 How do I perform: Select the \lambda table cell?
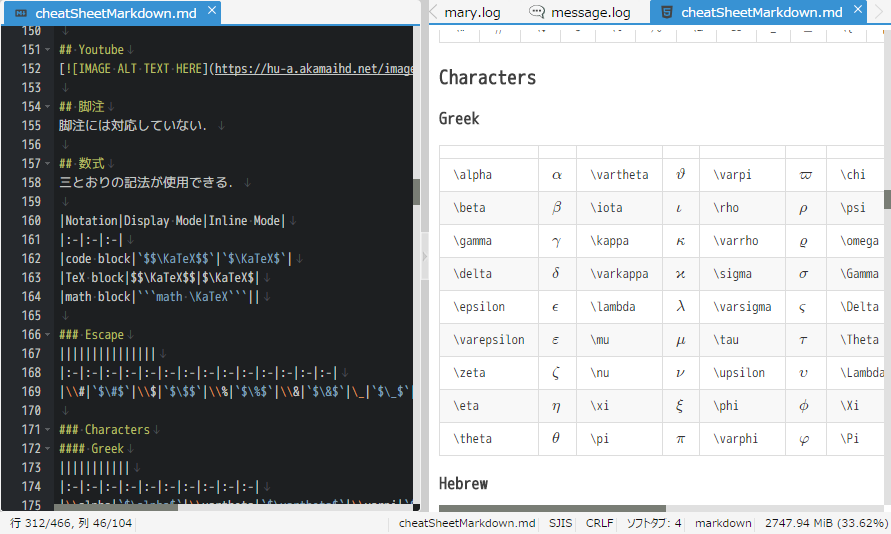(619, 307)
